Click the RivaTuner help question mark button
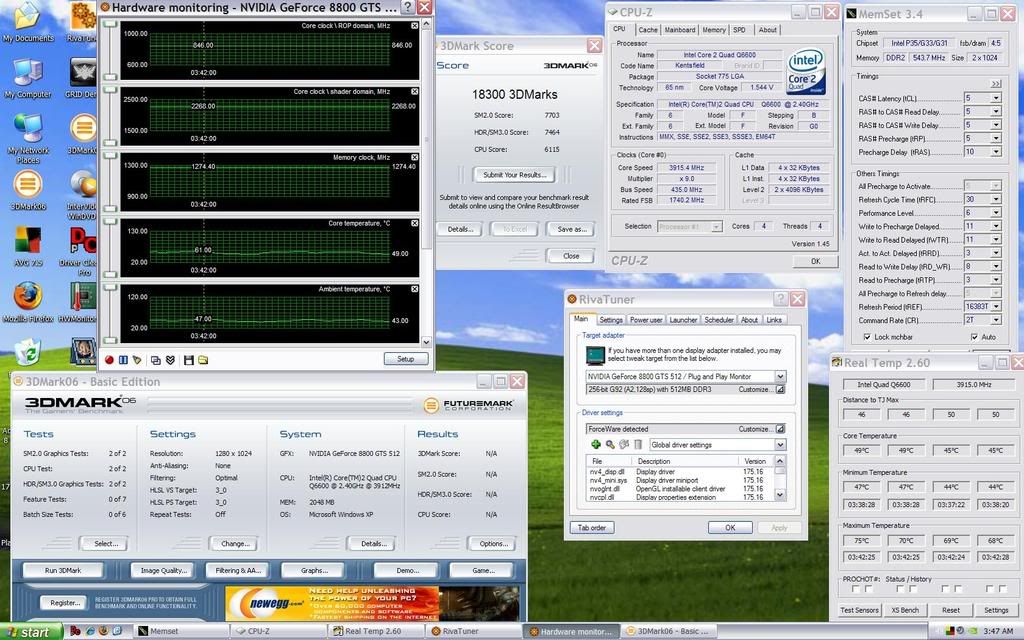 780,299
